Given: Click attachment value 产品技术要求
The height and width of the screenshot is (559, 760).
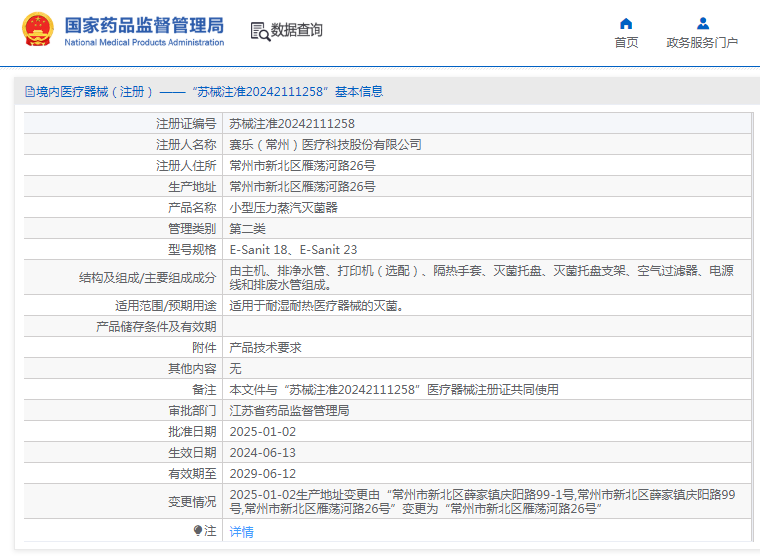Looking at the screenshot, I should 266,348.
